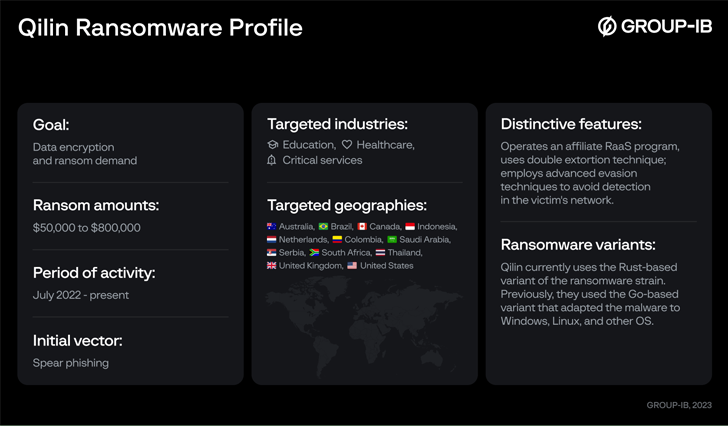Click the GROUP-IB, 2023 footer text

pyautogui.click(x=679, y=406)
